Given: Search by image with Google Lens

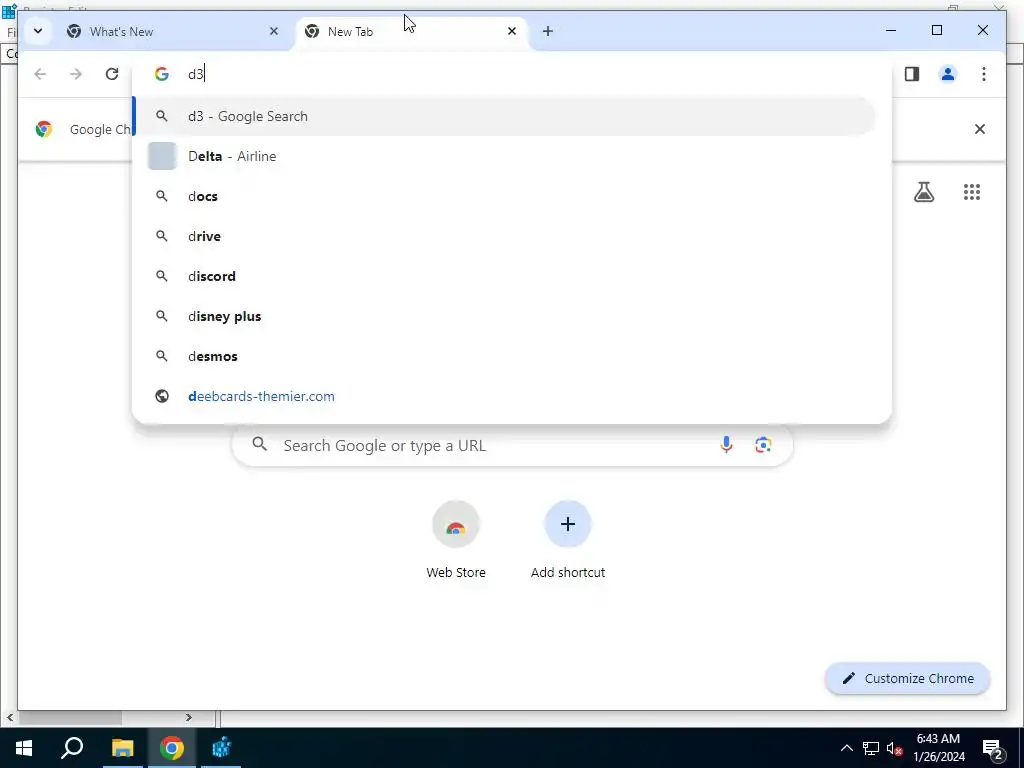Looking at the screenshot, I should (763, 445).
